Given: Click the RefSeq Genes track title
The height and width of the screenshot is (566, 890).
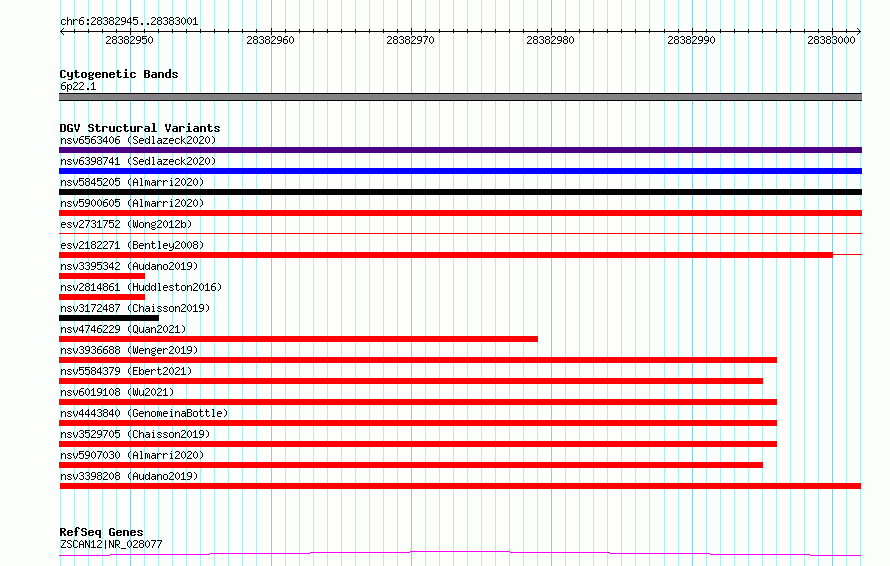Looking at the screenshot, I should point(101,533).
